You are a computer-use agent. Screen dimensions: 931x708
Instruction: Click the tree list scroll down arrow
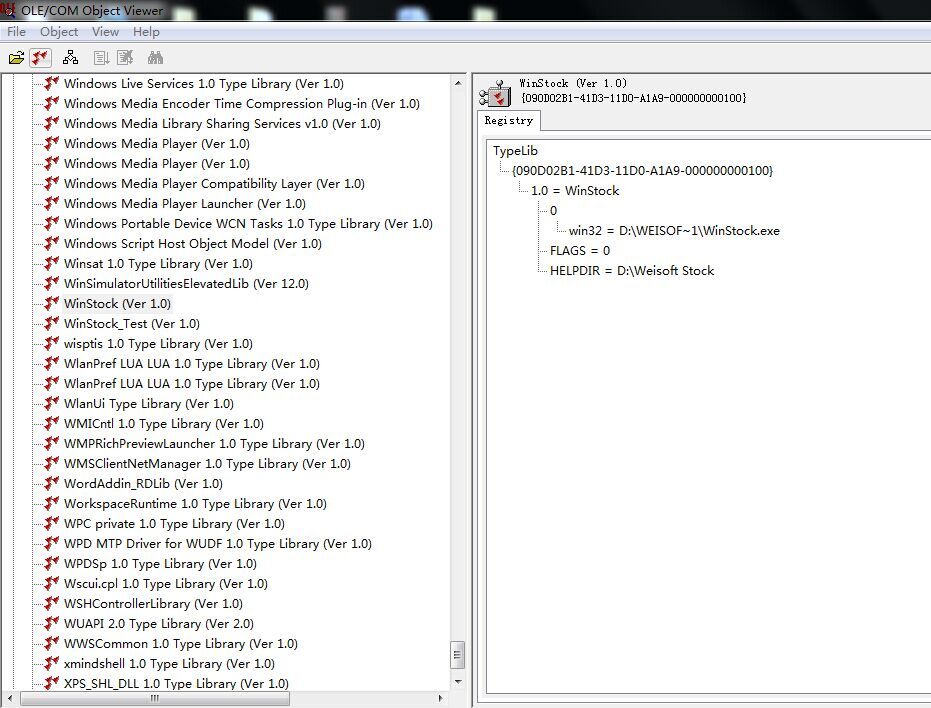(458, 681)
